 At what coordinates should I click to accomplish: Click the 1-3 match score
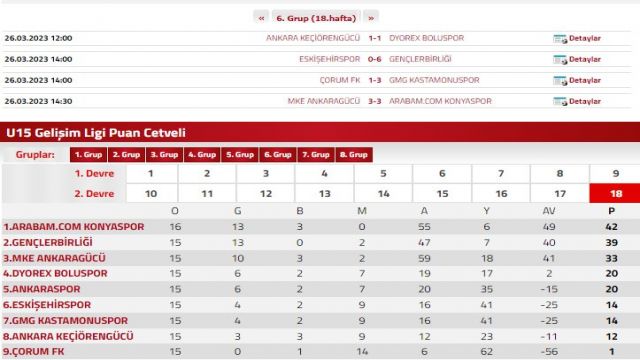coord(374,80)
